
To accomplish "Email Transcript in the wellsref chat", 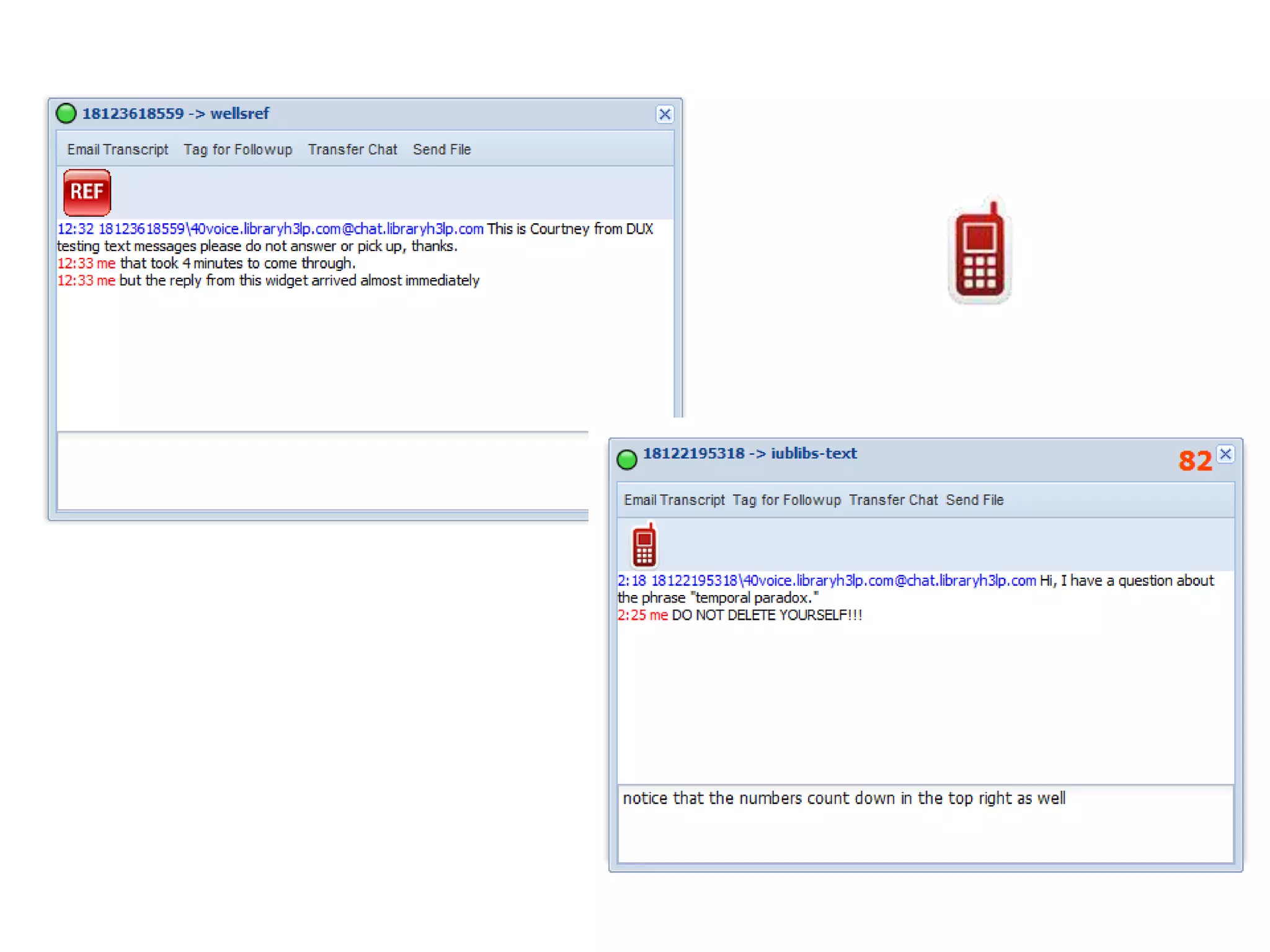I will click(118, 149).
